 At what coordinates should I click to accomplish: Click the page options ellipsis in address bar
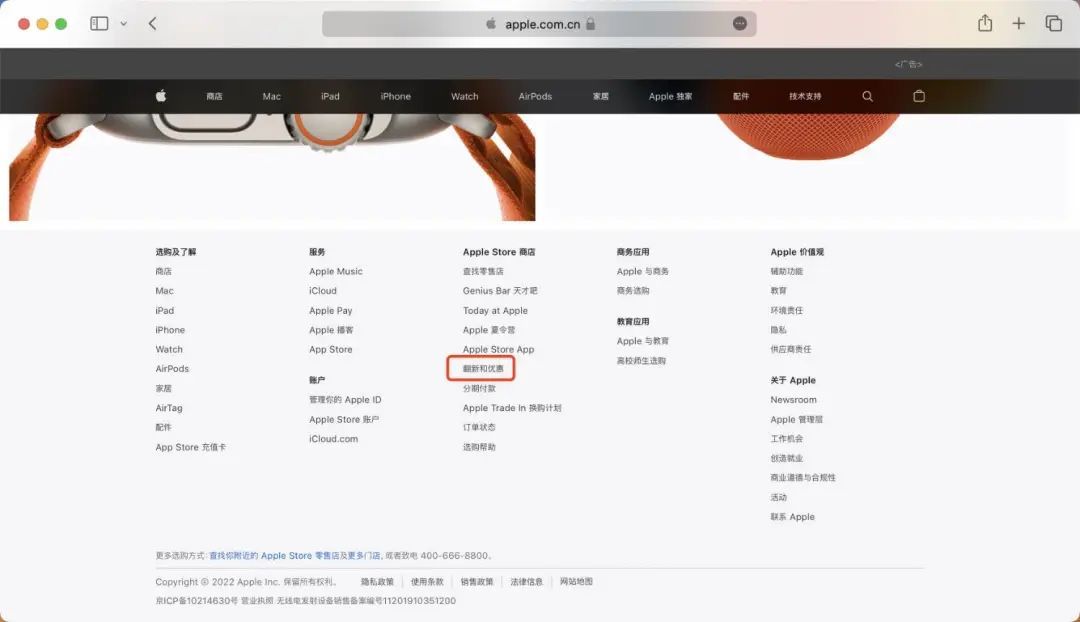coord(740,23)
